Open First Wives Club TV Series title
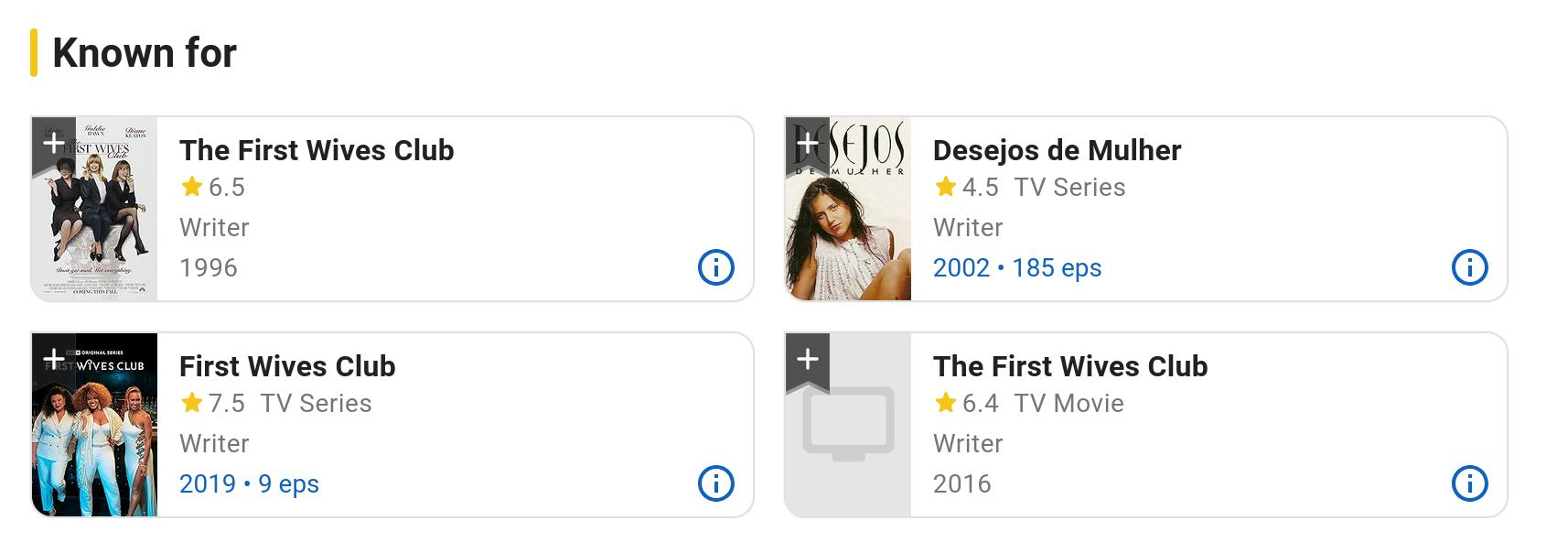Viewport: 1568px width, 553px height. click(x=287, y=366)
